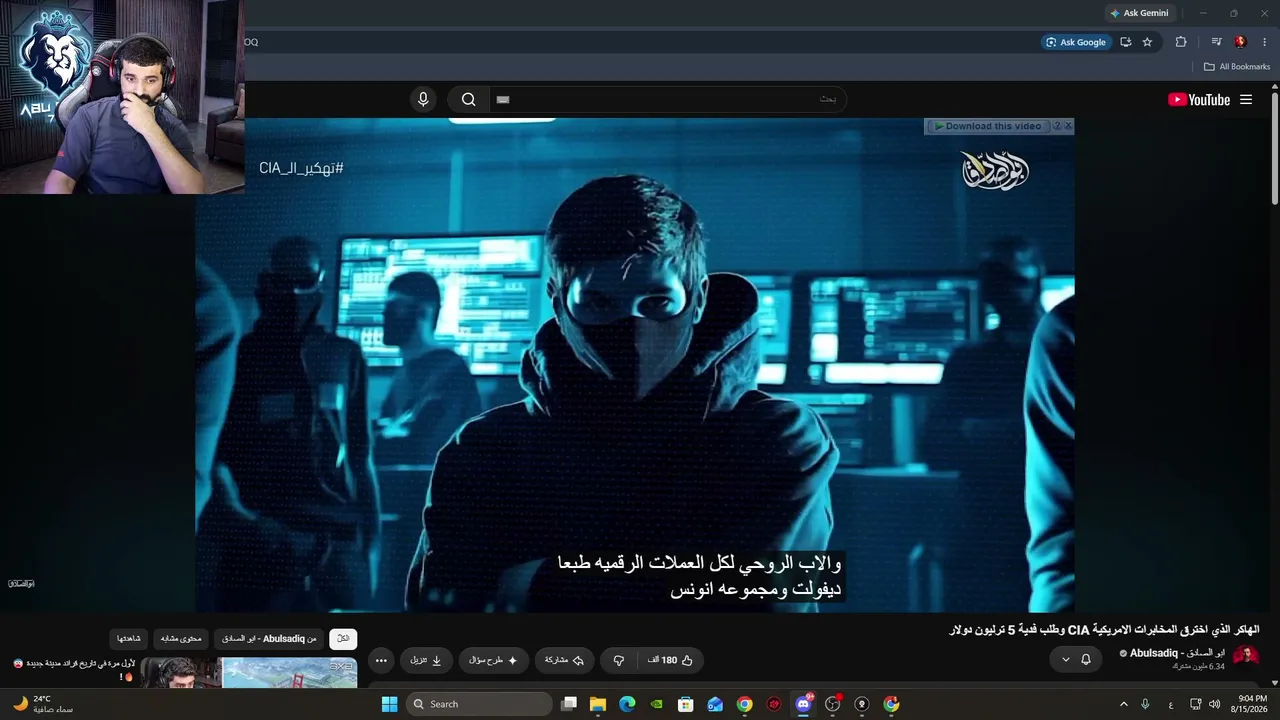Open the taskbar microphone tray icon
This screenshot has width=1280, height=720.
[1145, 704]
